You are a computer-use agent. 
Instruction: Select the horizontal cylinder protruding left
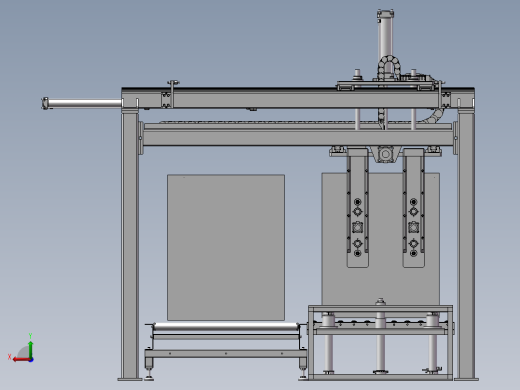82,103
